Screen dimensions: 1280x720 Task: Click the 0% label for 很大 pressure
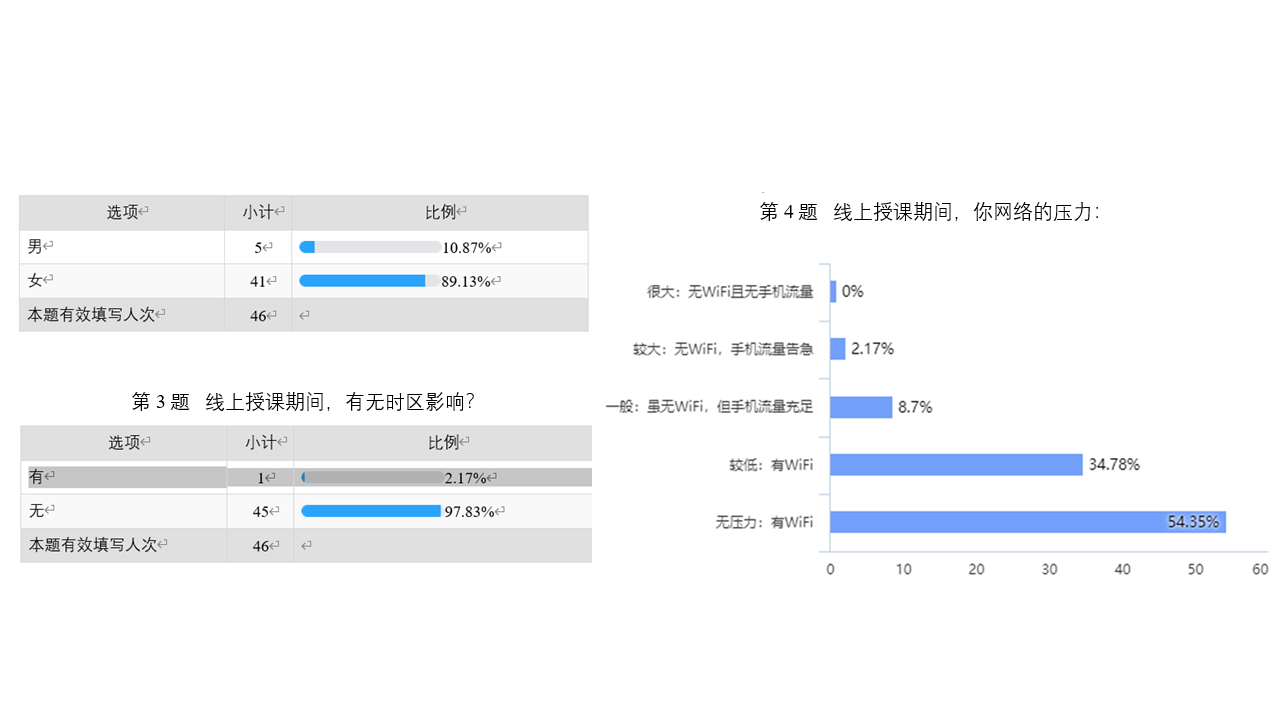click(852, 292)
